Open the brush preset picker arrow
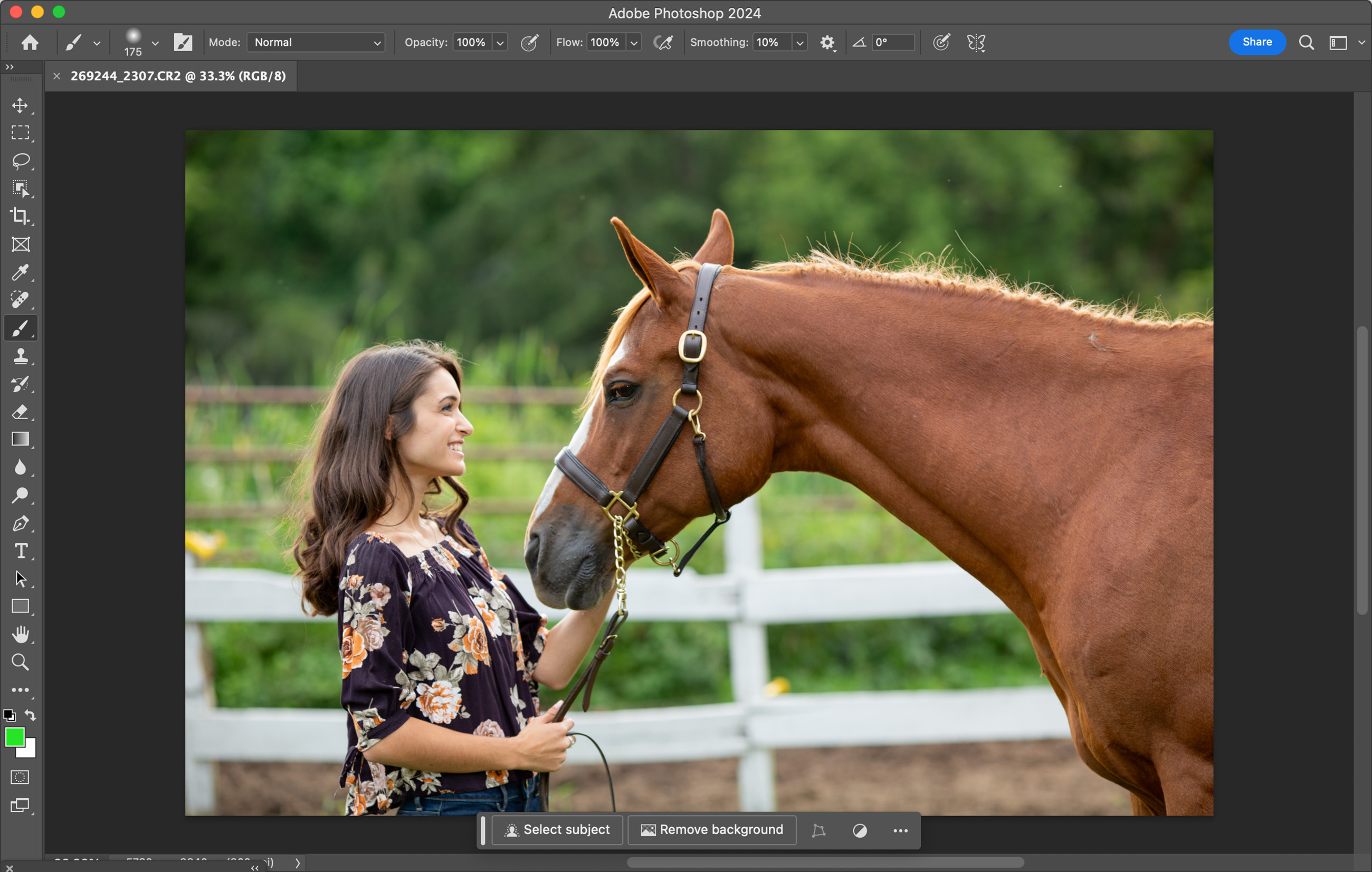 (x=155, y=43)
